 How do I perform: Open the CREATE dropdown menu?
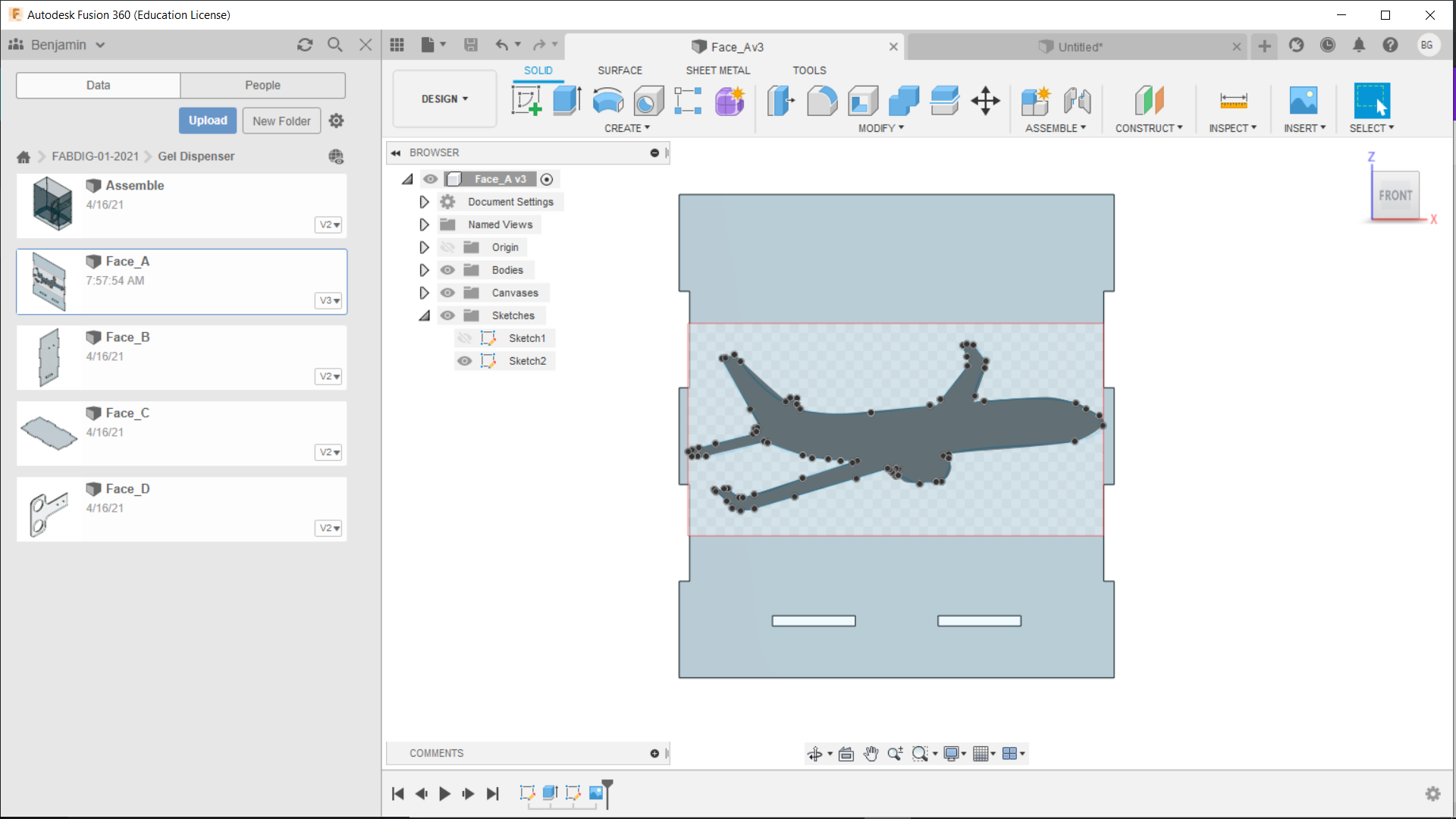pyautogui.click(x=627, y=128)
